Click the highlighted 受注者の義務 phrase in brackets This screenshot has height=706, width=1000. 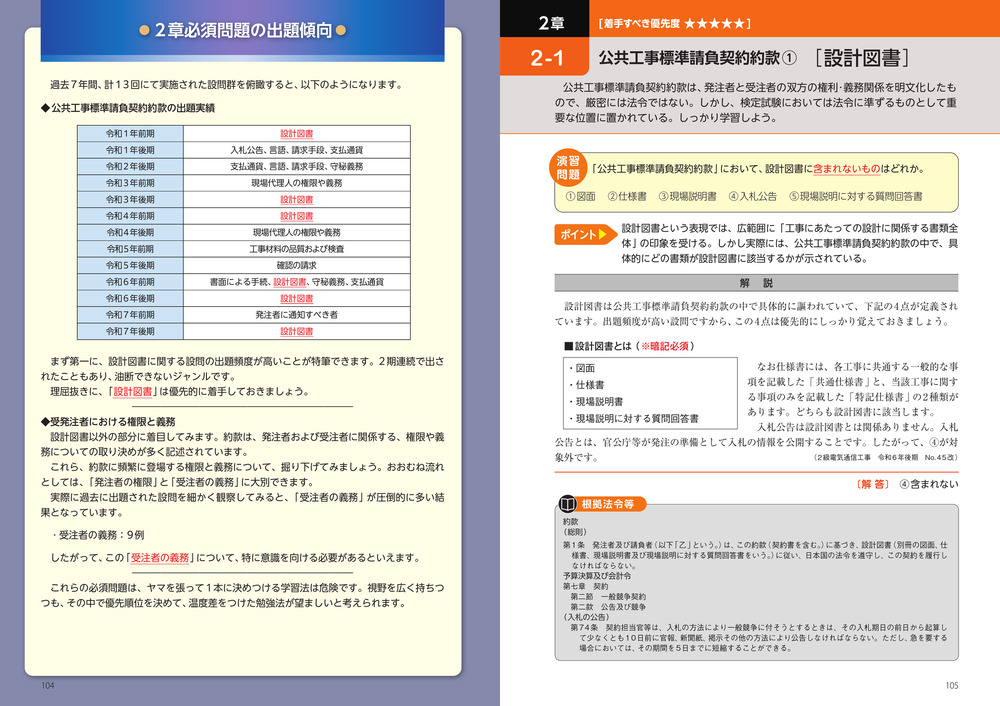(x=159, y=558)
